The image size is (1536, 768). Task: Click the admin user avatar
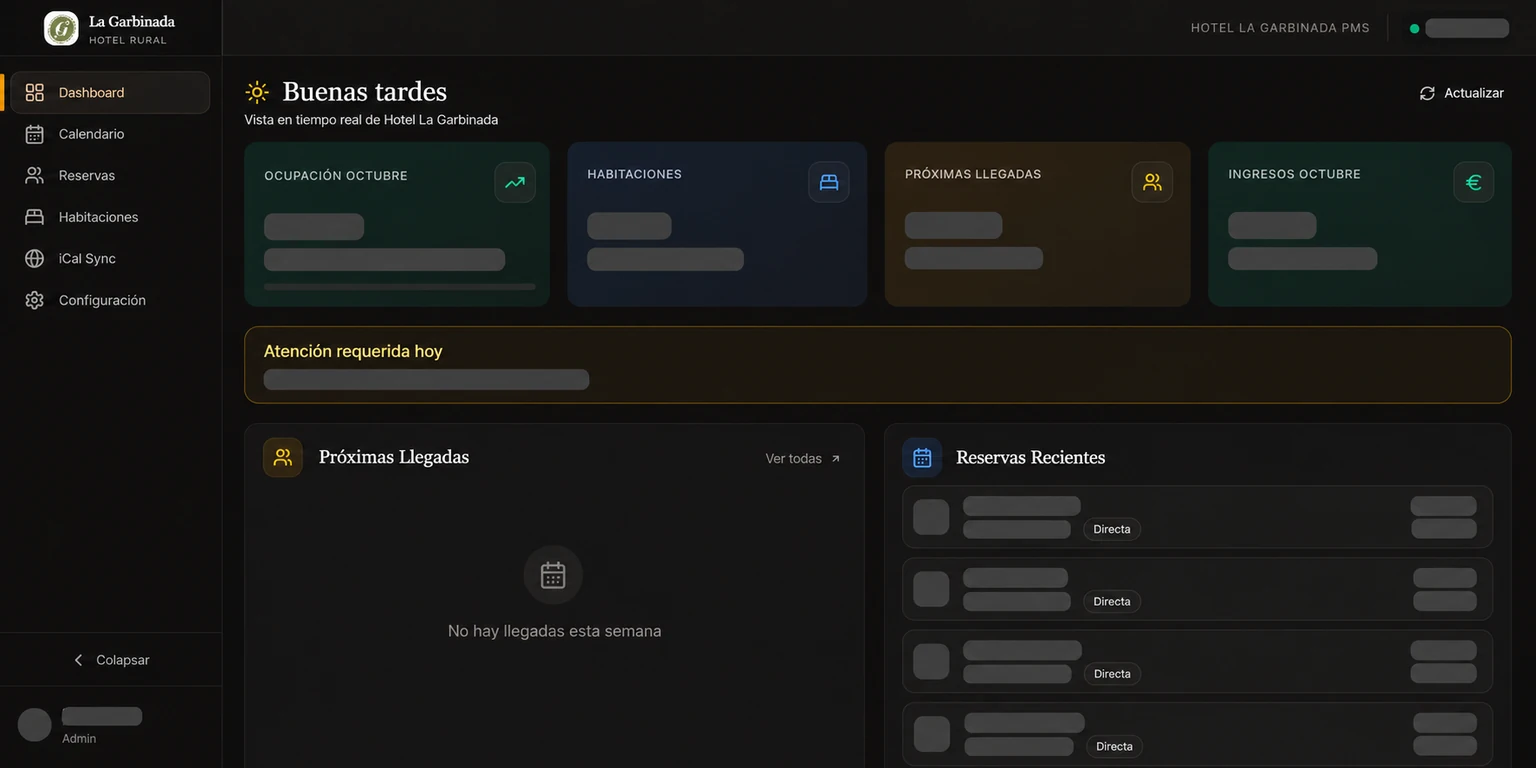pos(35,725)
